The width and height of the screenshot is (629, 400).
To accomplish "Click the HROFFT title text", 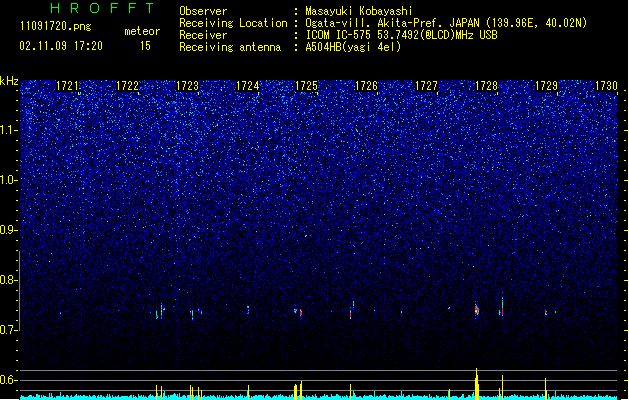I will pyautogui.click(x=103, y=8).
